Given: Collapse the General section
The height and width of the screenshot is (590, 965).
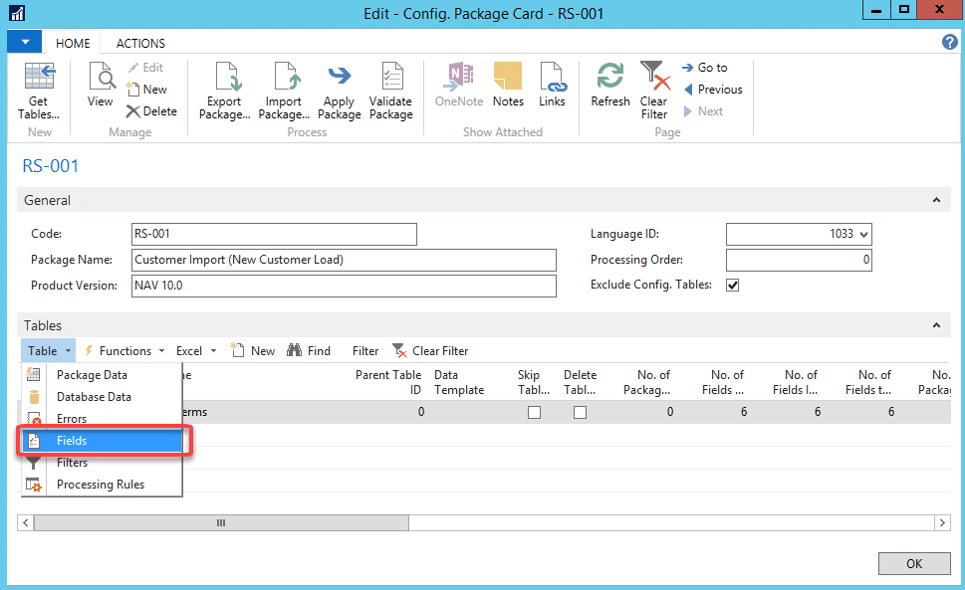Looking at the screenshot, I should [936, 200].
